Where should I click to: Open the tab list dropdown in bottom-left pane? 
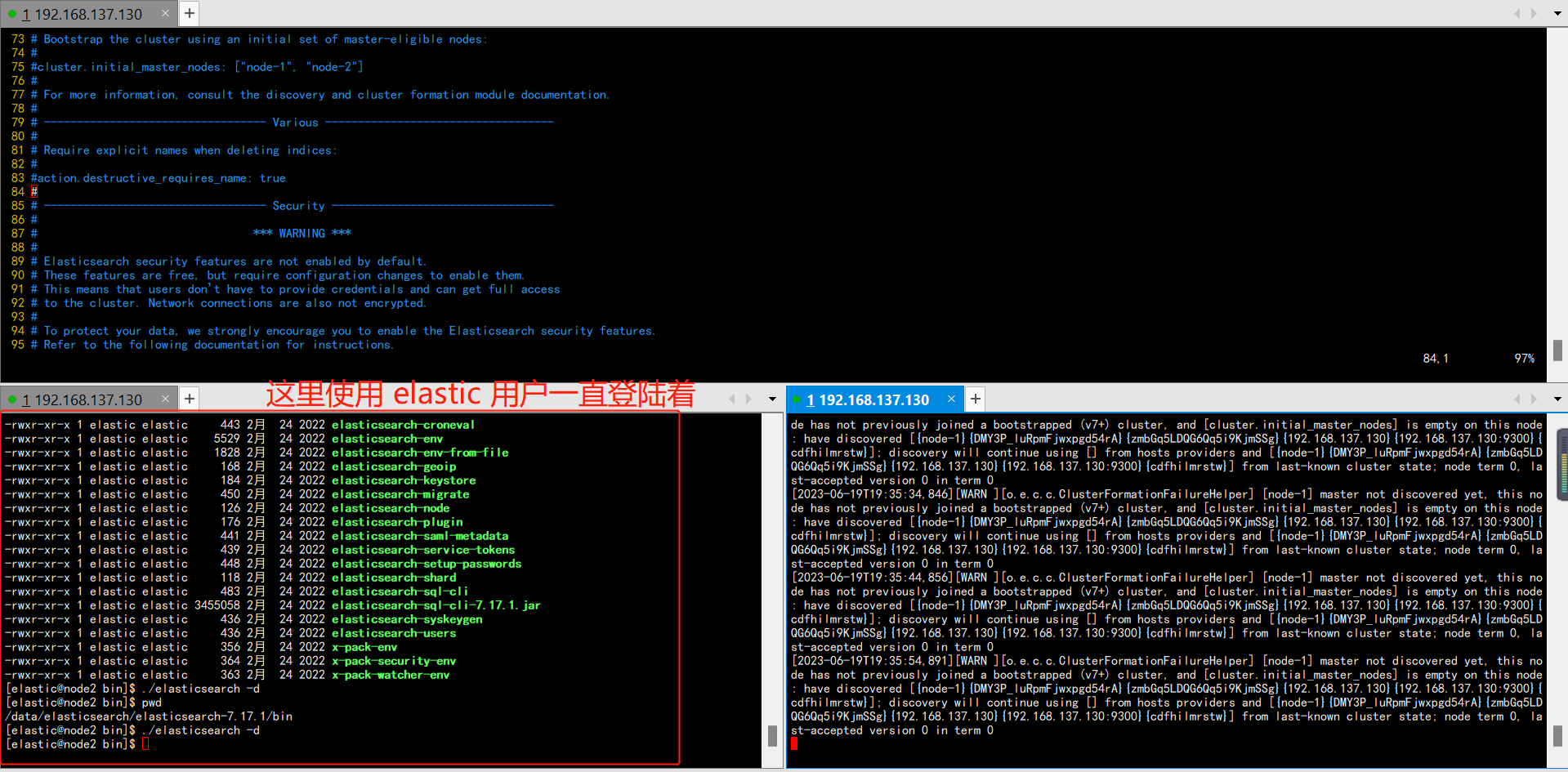point(772,399)
